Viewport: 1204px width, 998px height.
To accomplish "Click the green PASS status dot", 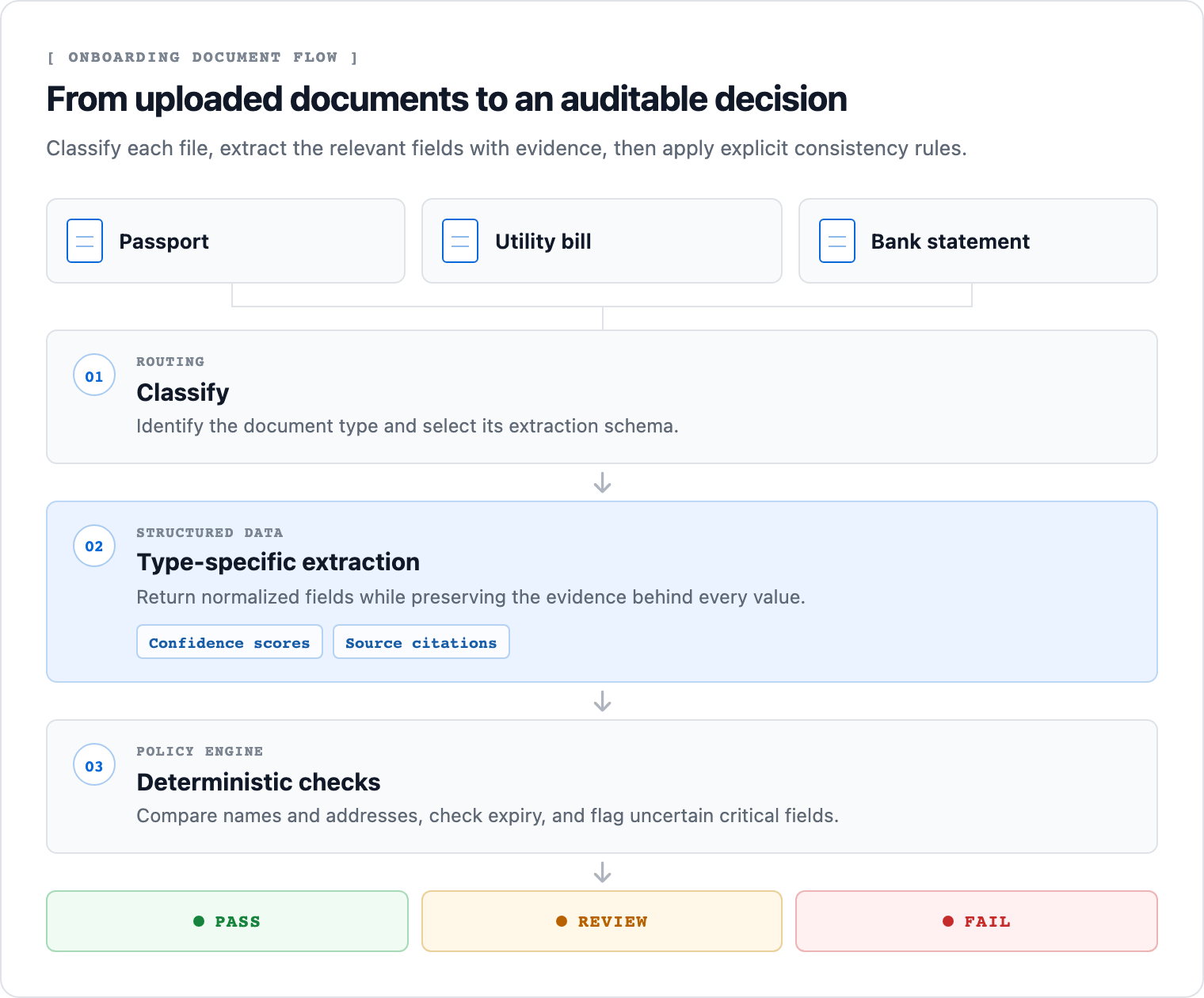I will click(x=199, y=921).
